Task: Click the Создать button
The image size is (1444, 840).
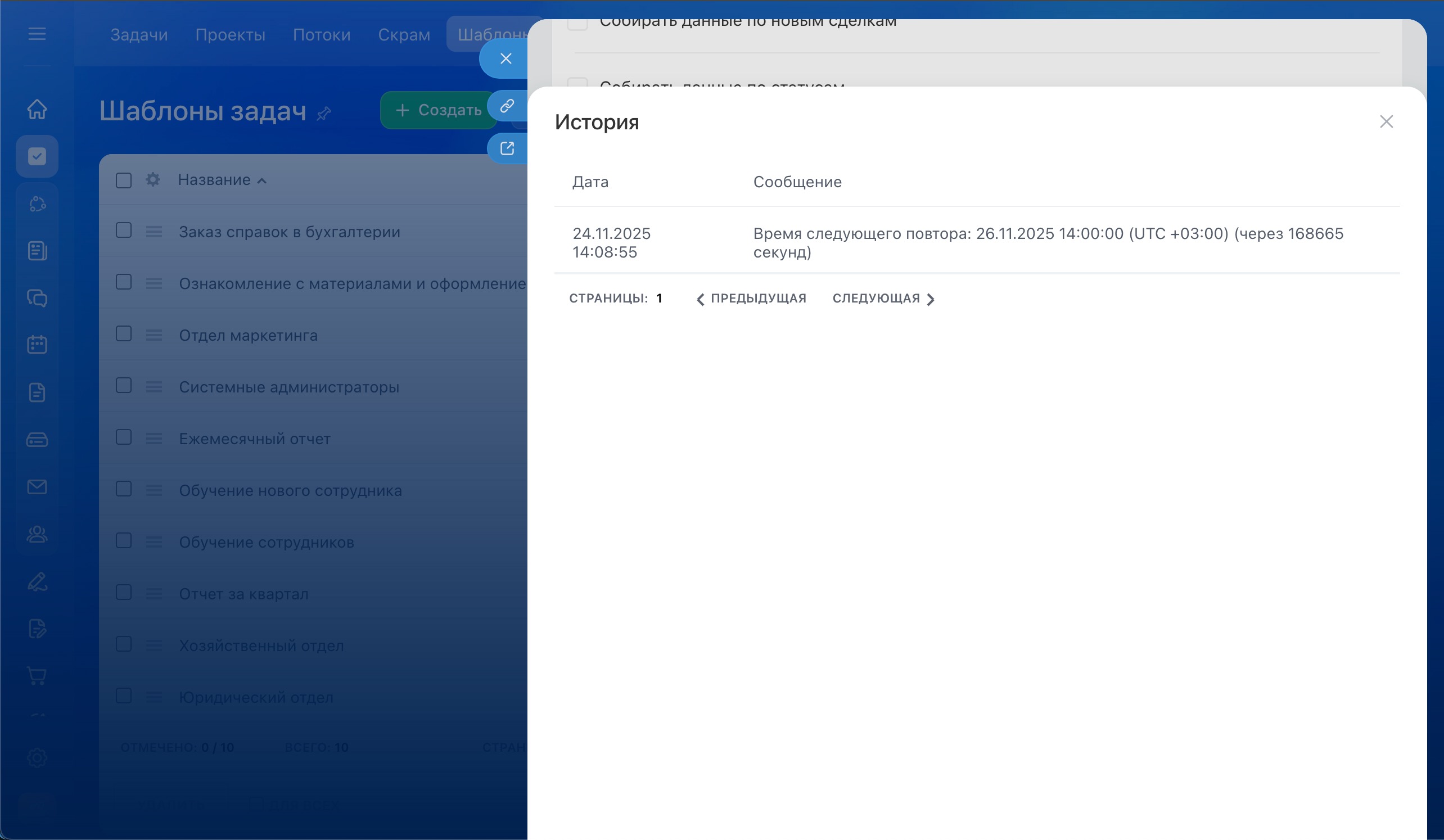Action: pyautogui.click(x=439, y=110)
